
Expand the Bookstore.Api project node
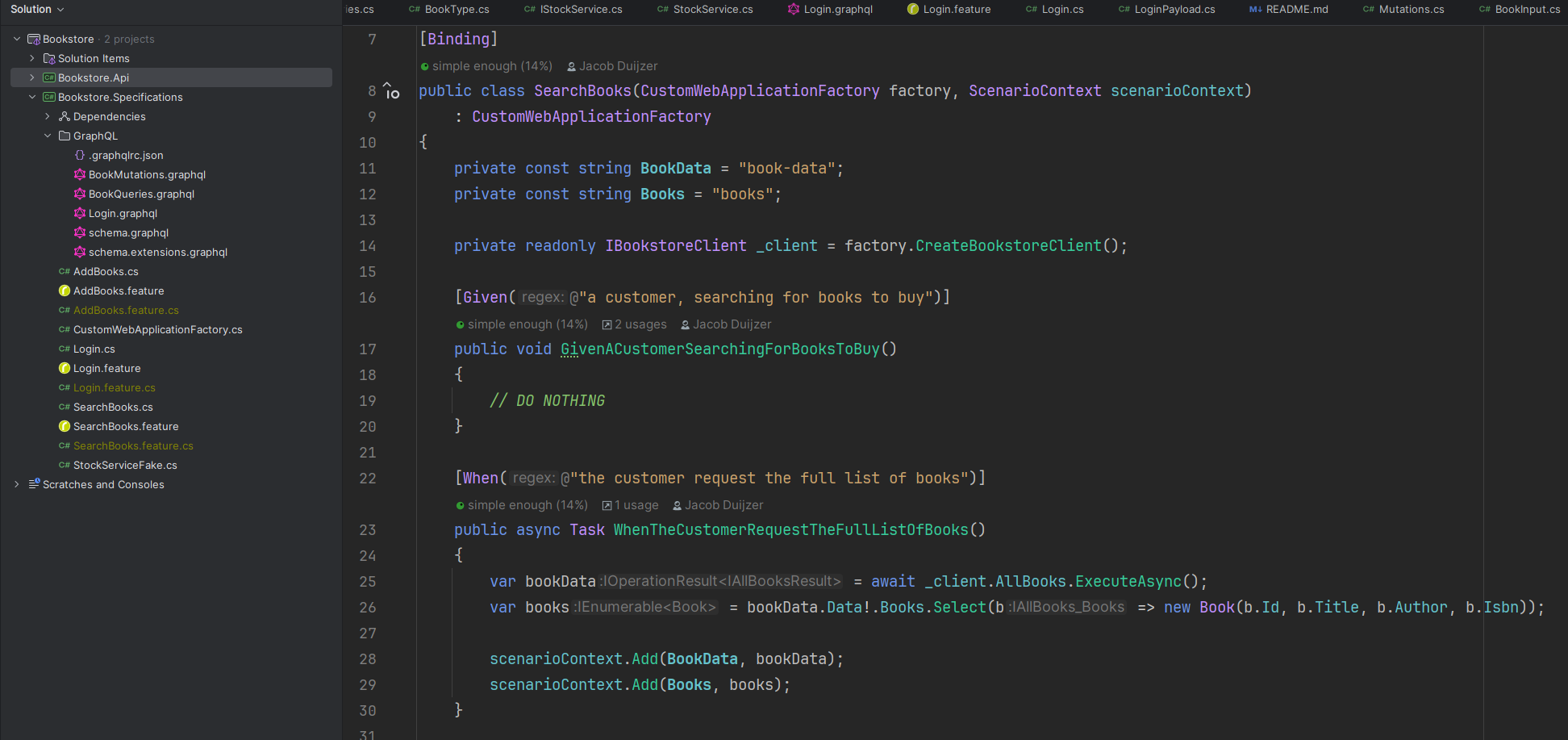coord(32,77)
